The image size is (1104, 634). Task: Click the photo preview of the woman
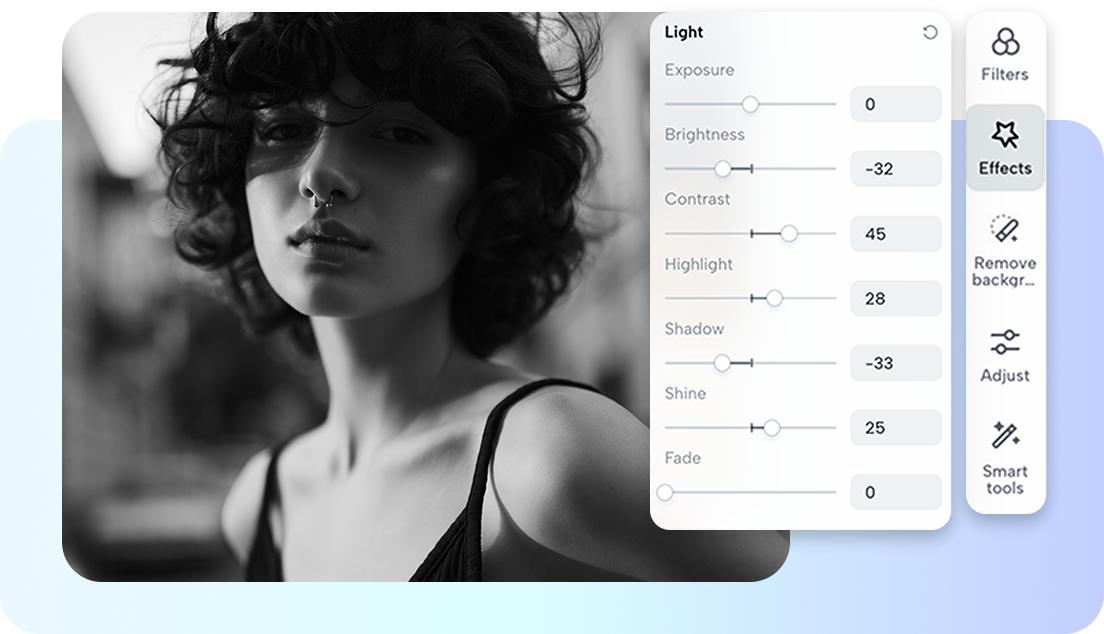coord(350,300)
